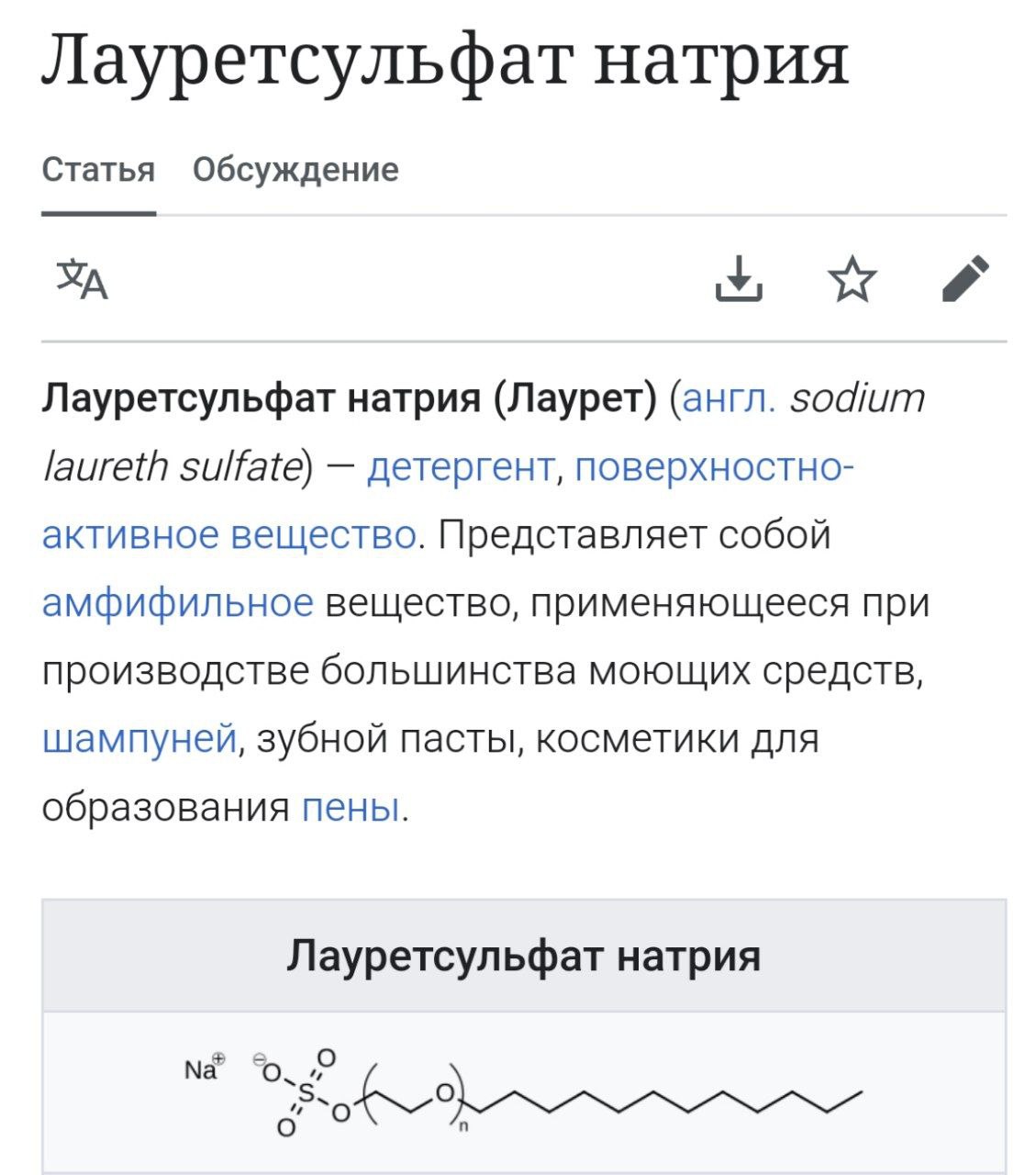Tap the sulfate group in the formula
This screenshot has height=1175, width=1036.
click(302, 1092)
